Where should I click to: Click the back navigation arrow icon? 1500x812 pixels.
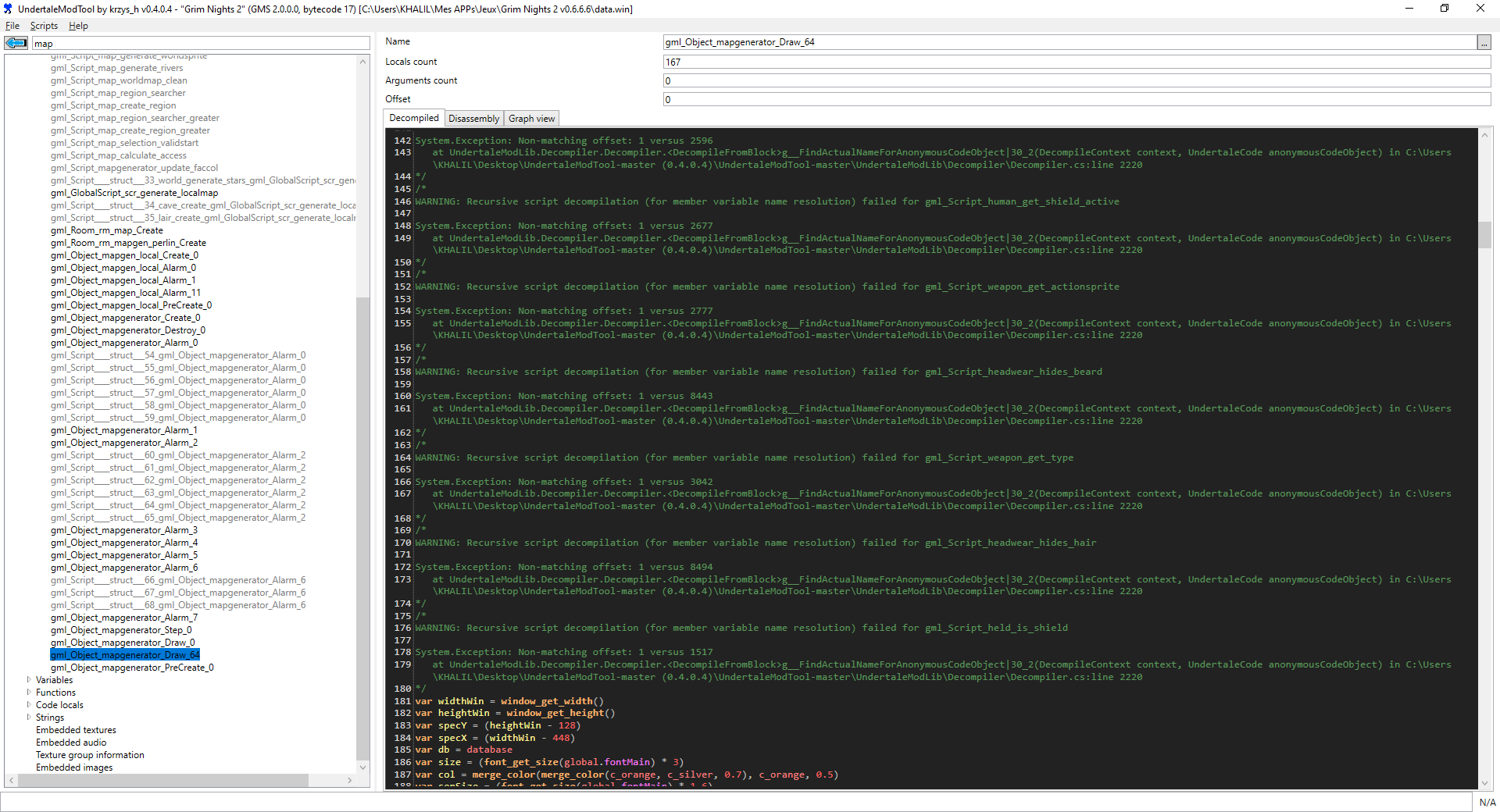click(x=16, y=43)
